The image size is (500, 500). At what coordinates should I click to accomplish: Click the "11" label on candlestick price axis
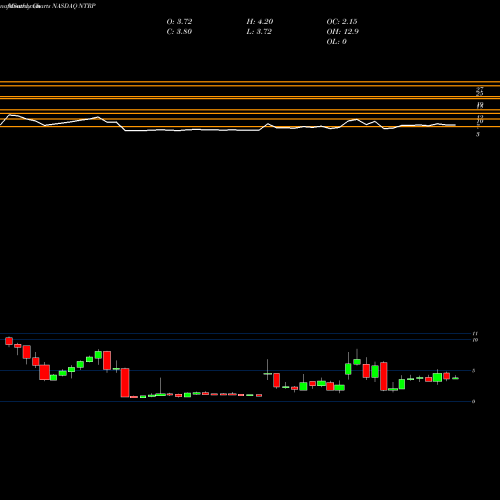[475, 333]
